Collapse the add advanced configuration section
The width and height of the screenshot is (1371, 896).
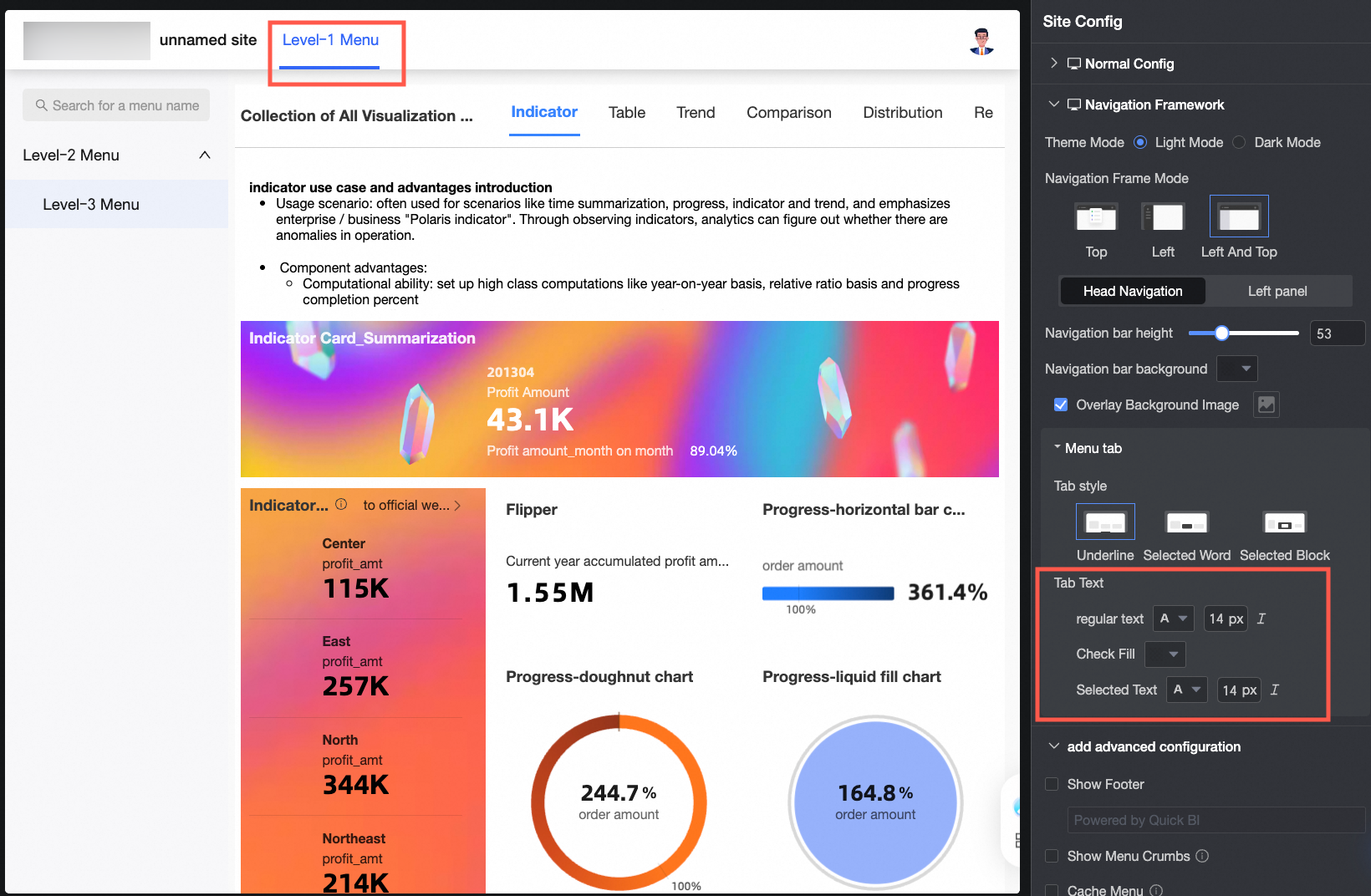coord(1054,746)
